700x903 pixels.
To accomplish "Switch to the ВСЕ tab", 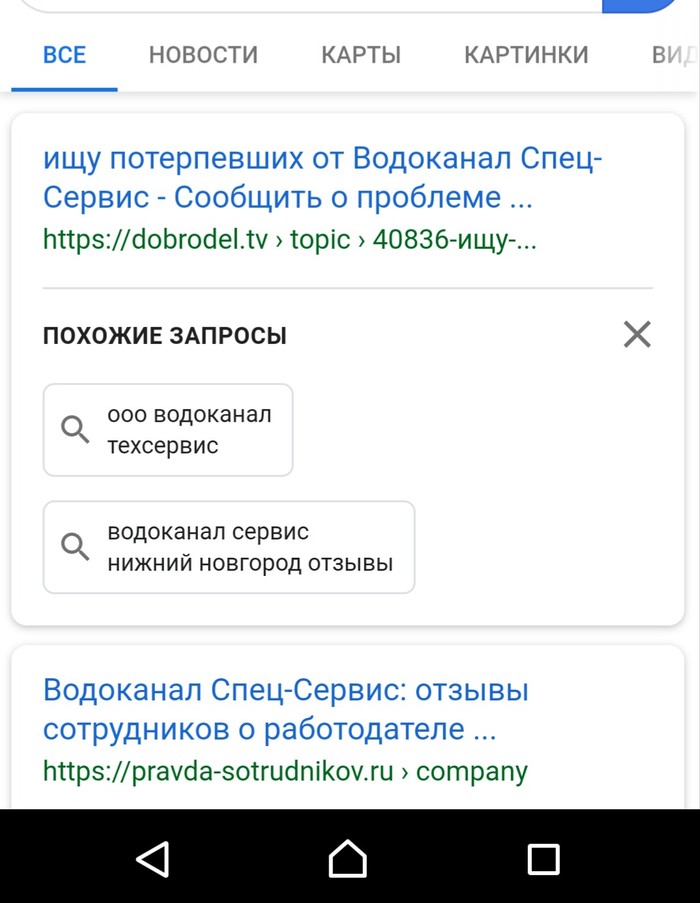I will [64, 56].
